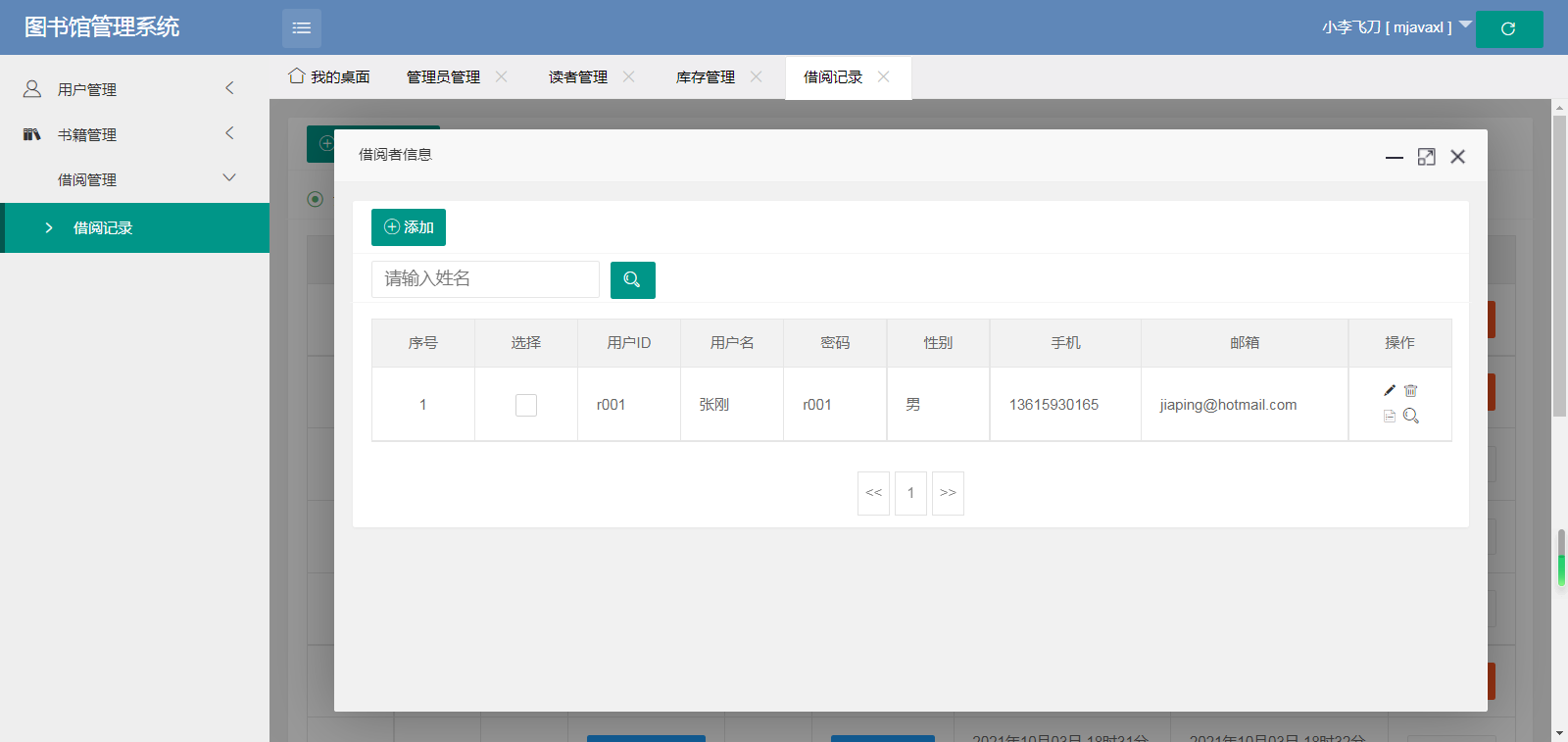Close the 读者管理 tab
Viewport: 1568px width, 742px height.
(x=629, y=76)
